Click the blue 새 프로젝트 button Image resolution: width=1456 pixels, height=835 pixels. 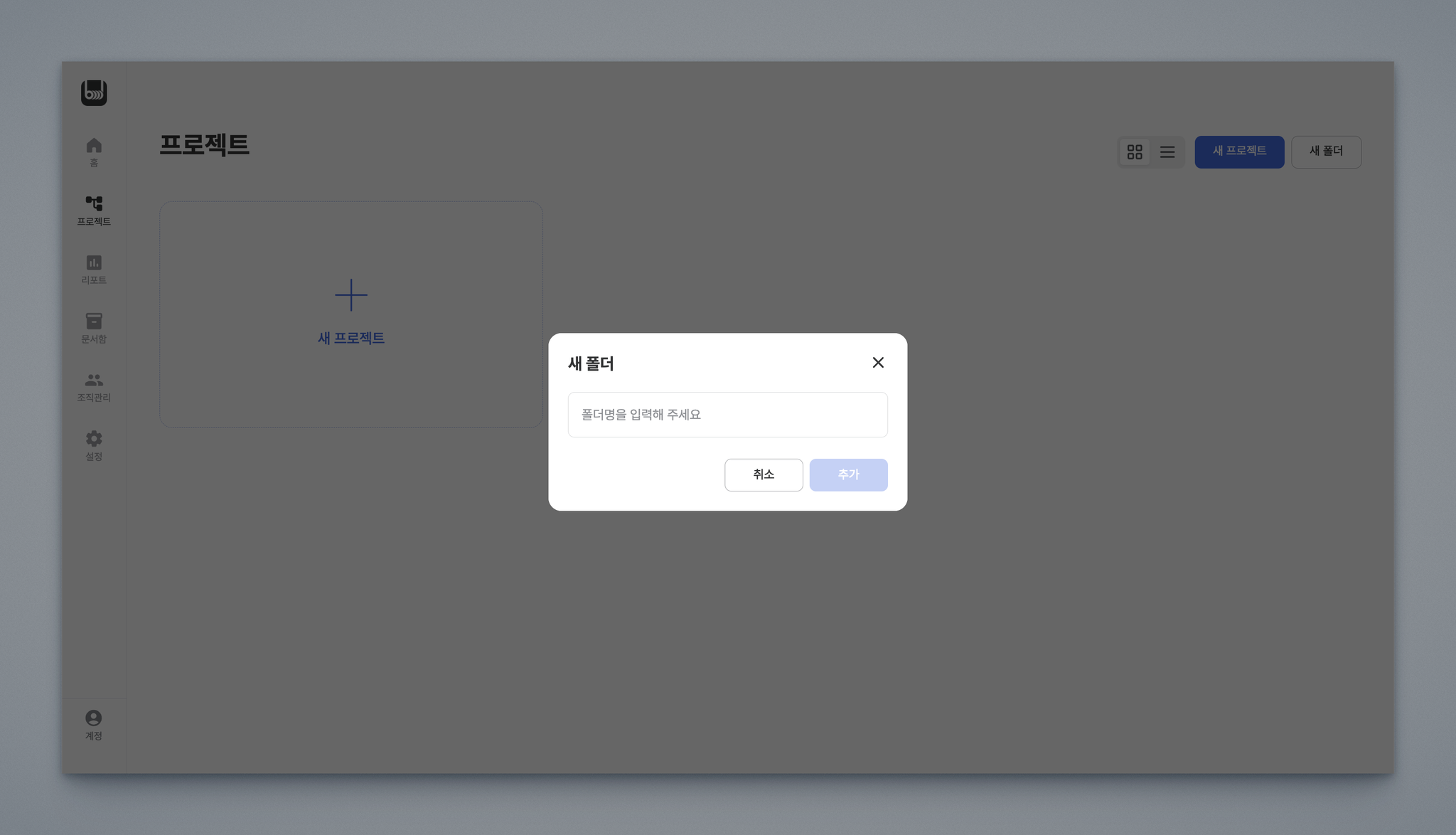(x=1239, y=151)
